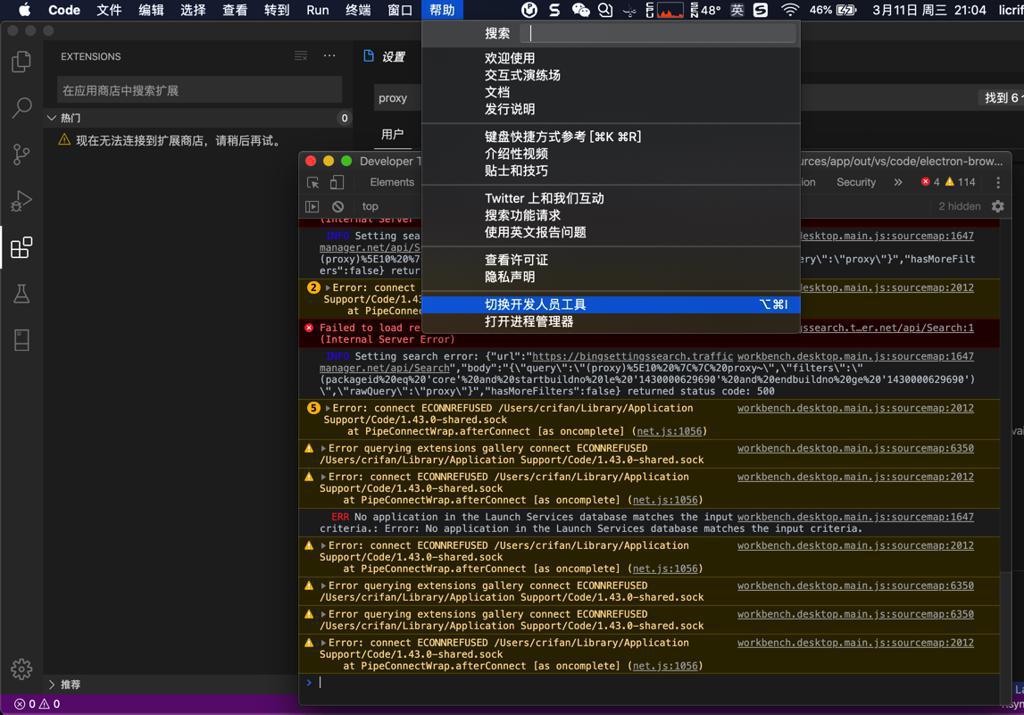Open workbench.desktop.main.js:sourcemap:6350 first link
This screenshot has width=1024, height=715.
(855, 449)
